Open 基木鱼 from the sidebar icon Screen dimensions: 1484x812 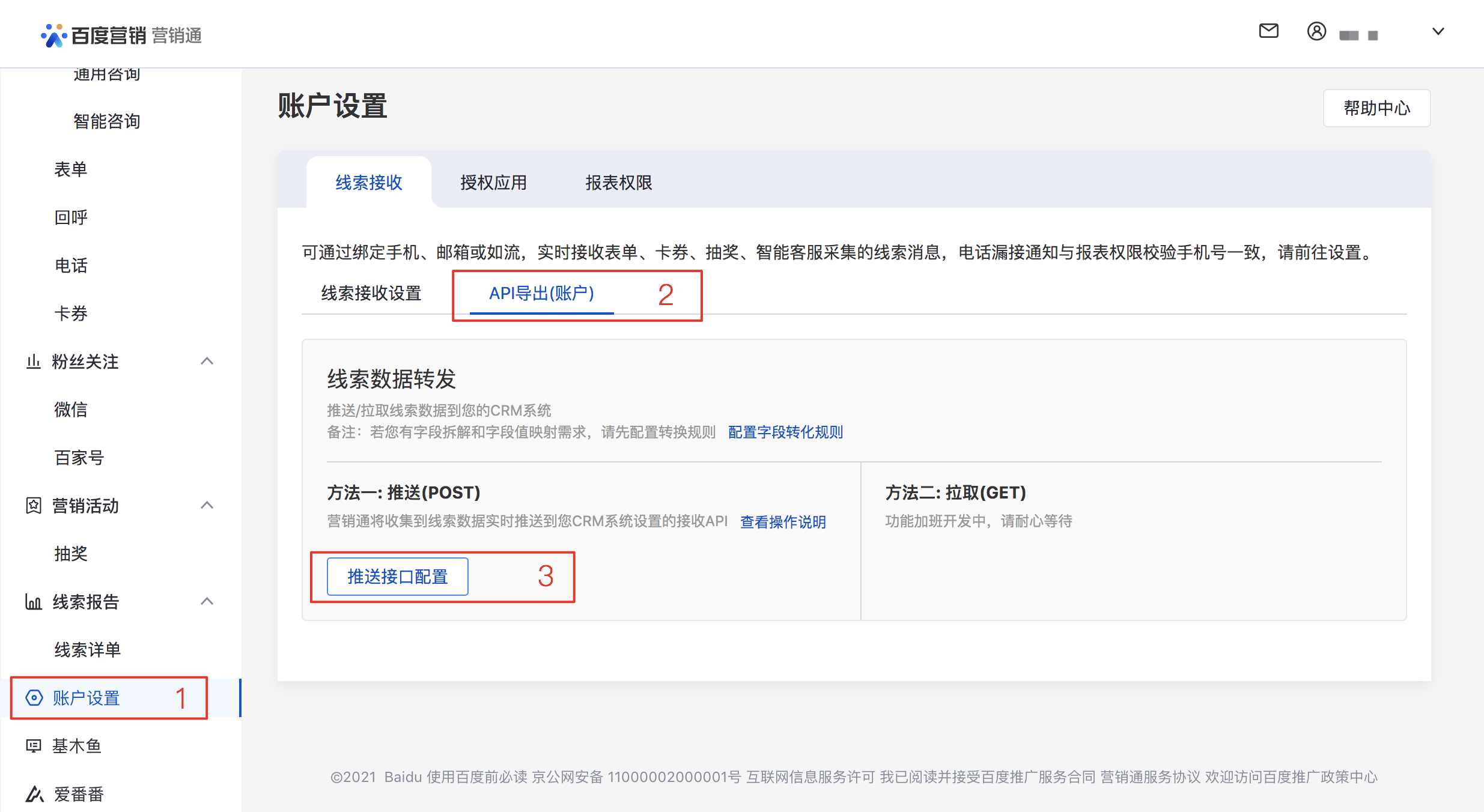pos(33,745)
